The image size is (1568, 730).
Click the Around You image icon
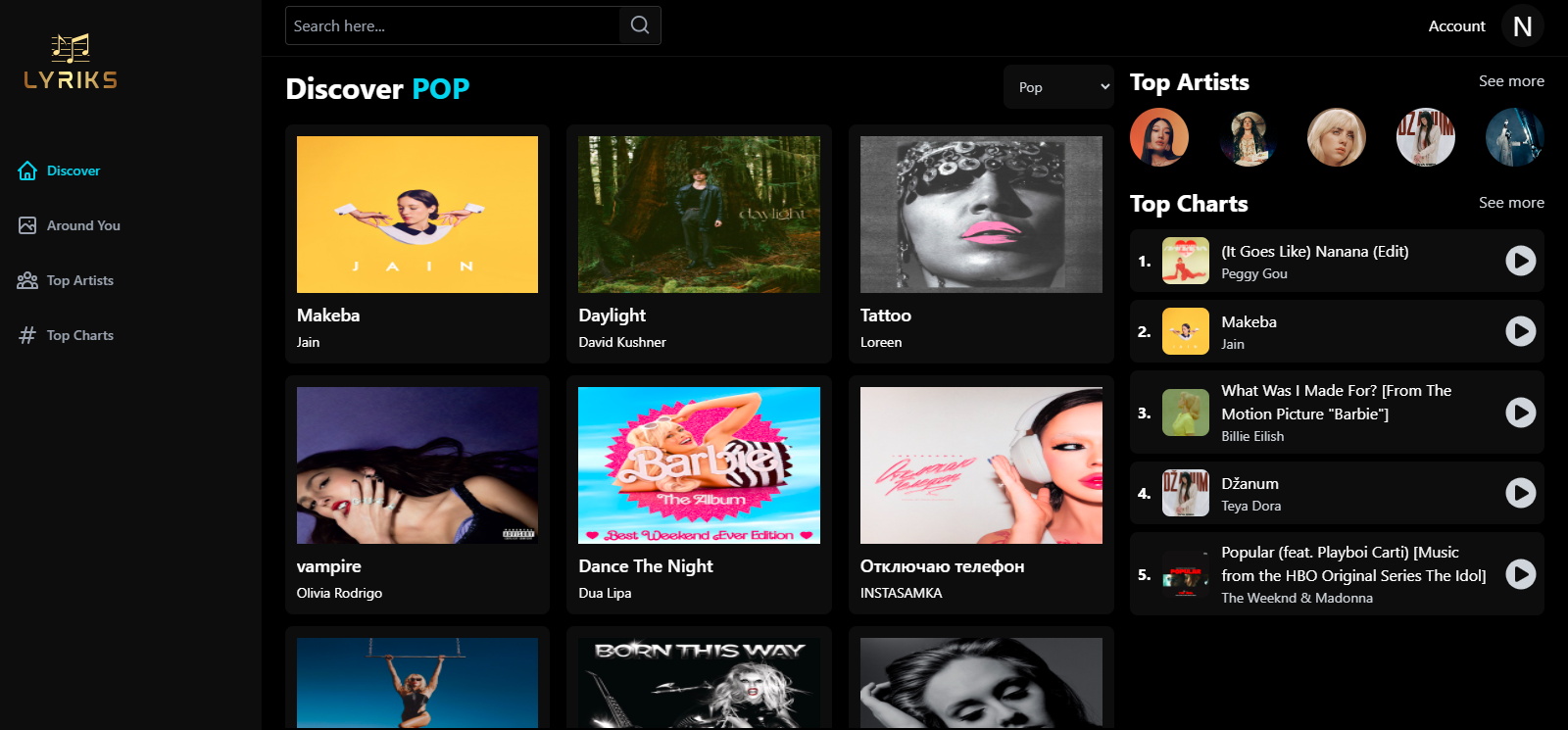[27, 225]
